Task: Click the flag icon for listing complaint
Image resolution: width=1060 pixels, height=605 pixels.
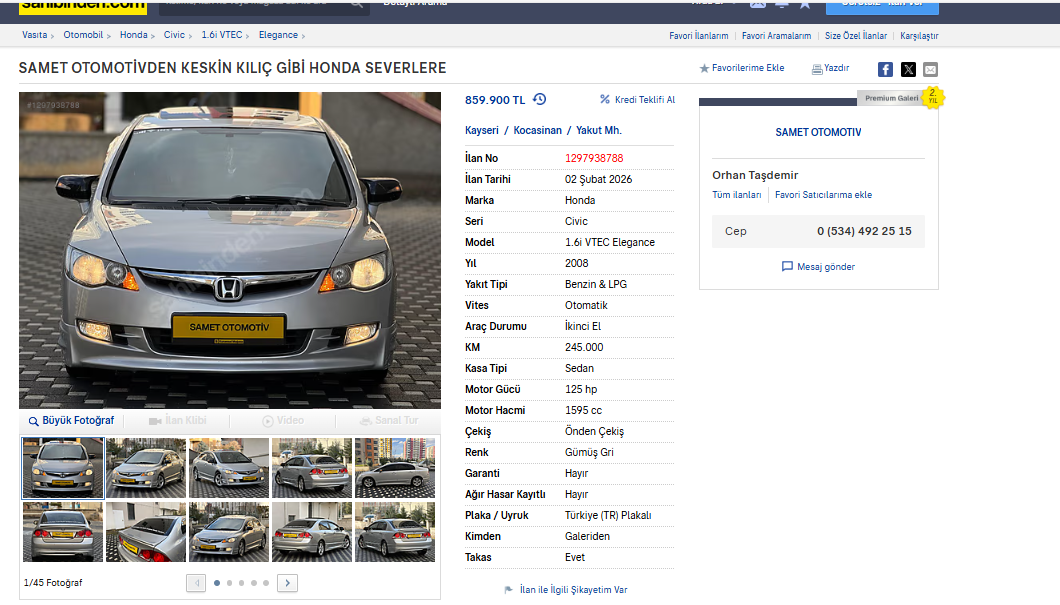Action: point(508,590)
